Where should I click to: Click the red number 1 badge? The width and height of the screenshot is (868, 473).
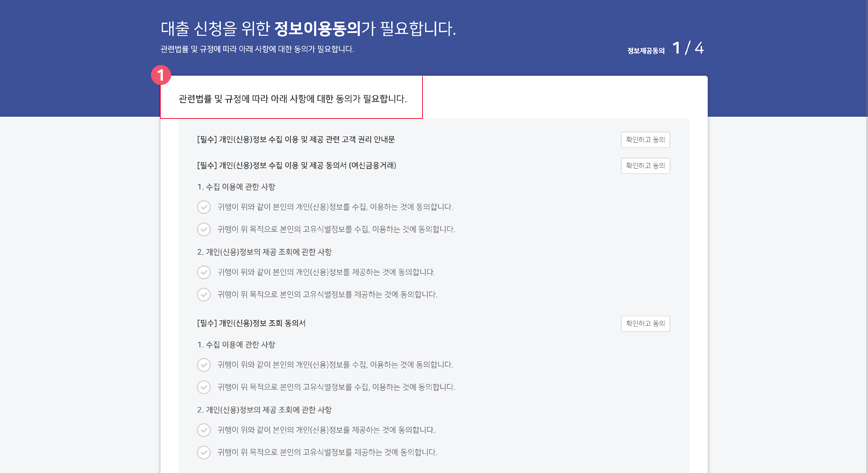pyautogui.click(x=161, y=75)
